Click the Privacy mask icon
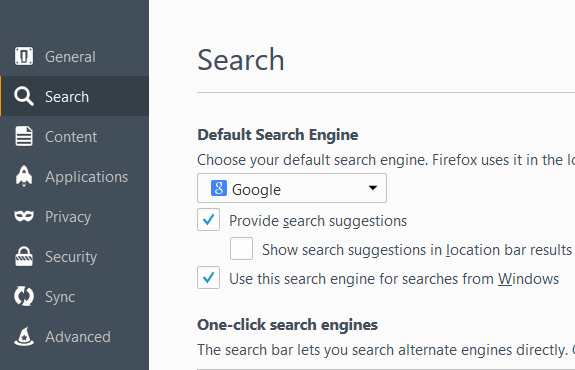Image resolution: width=575 pixels, height=370 pixels. click(x=24, y=216)
